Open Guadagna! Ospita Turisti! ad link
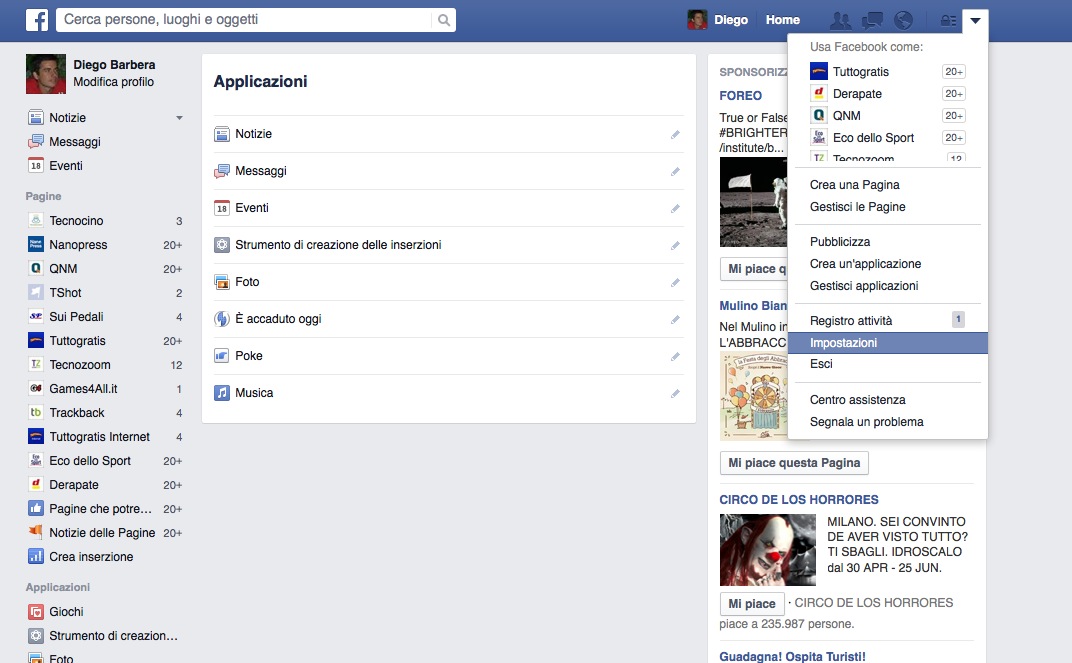Screen dimensions: 1072x663 792,656
